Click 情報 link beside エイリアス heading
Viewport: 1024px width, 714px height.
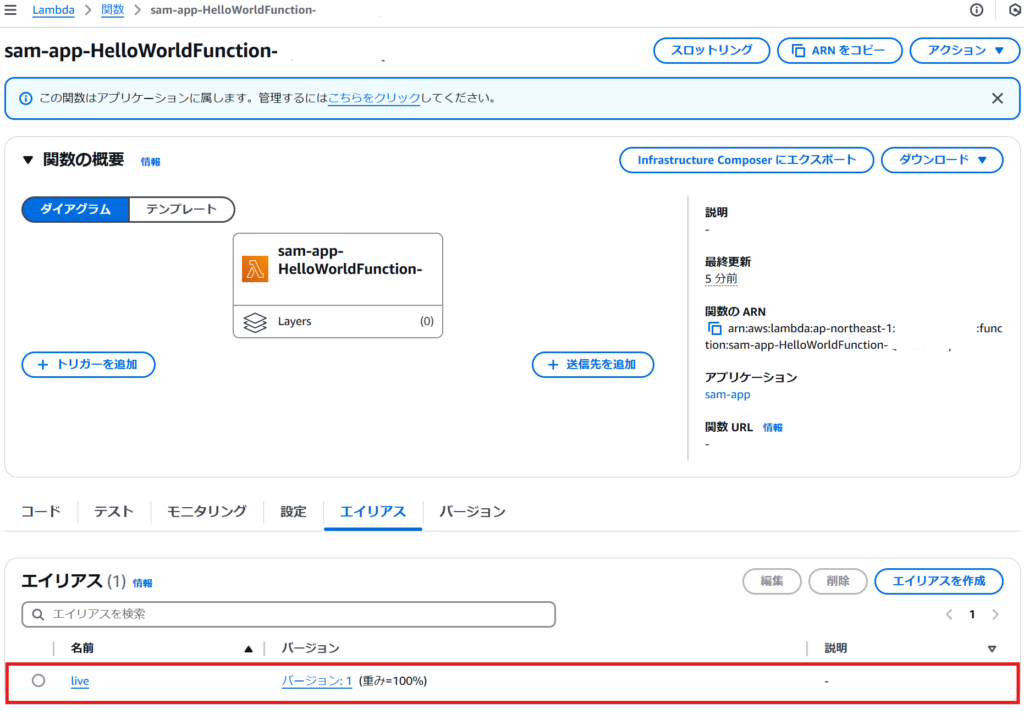point(142,583)
